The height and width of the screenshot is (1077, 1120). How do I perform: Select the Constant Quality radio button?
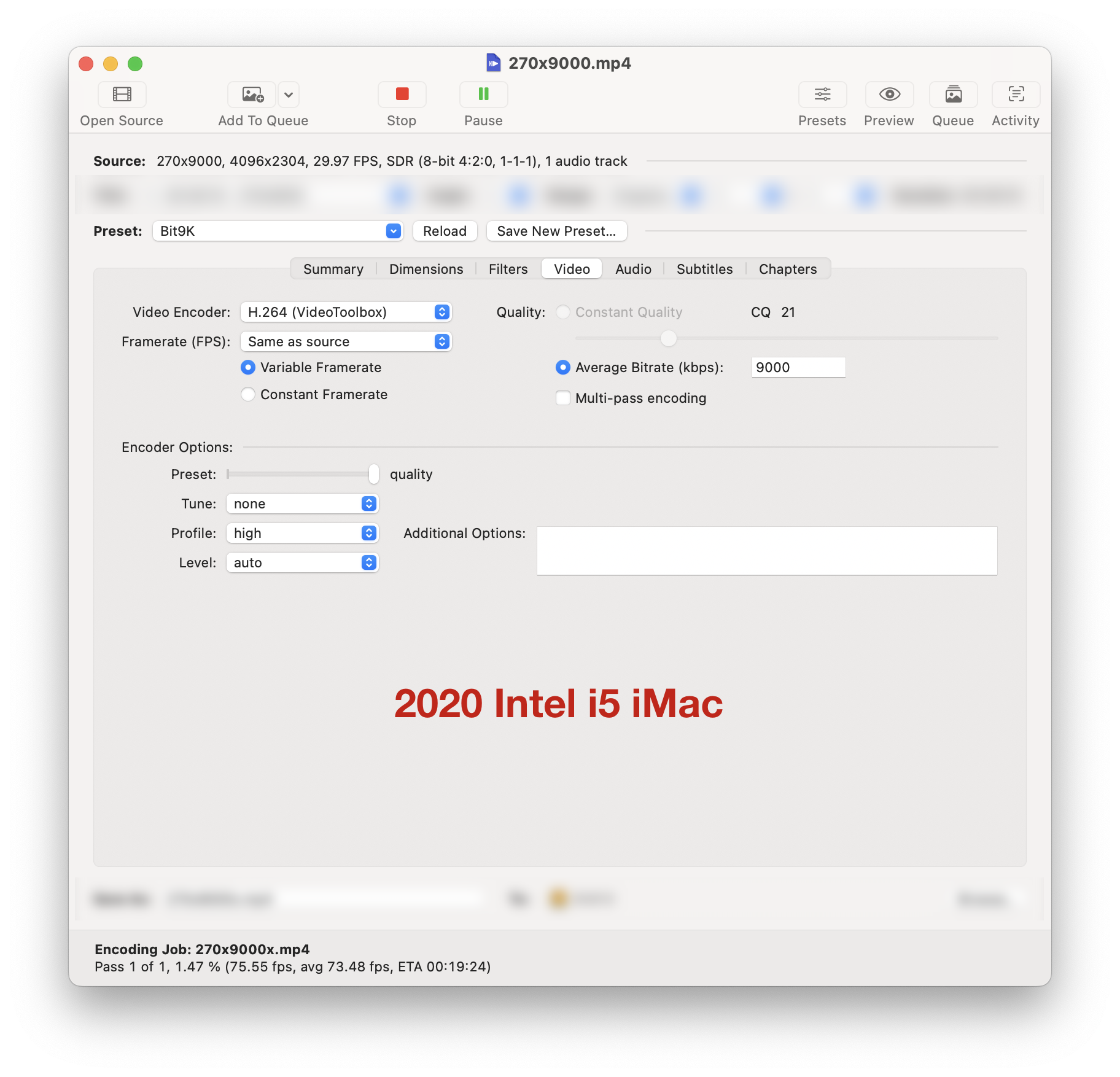(563, 312)
